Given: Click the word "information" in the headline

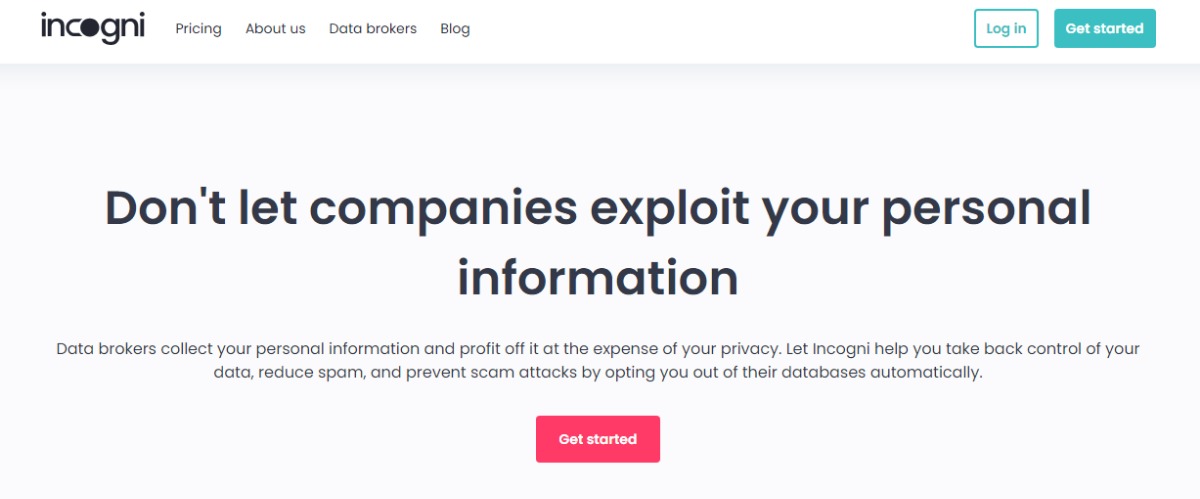Looking at the screenshot, I should click(x=597, y=277).
